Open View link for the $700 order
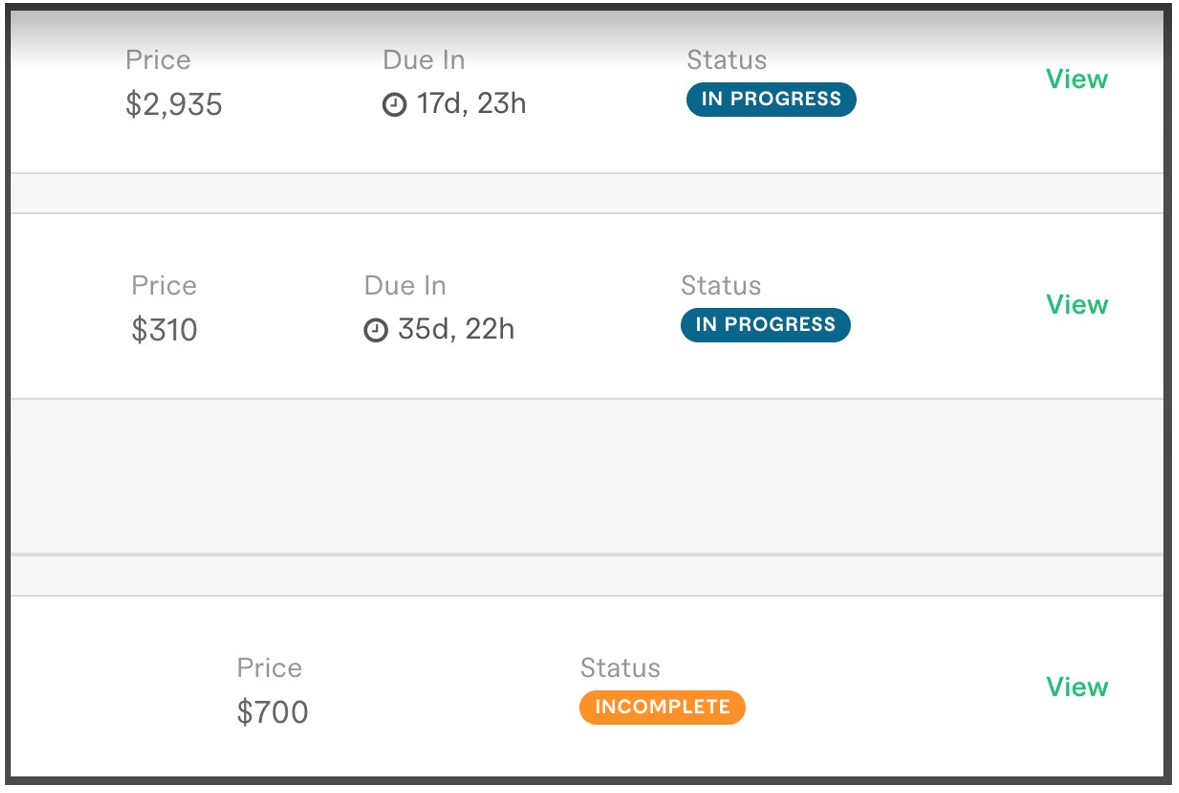Viewport: 1179px width, 793px height. click(1076, 687)
